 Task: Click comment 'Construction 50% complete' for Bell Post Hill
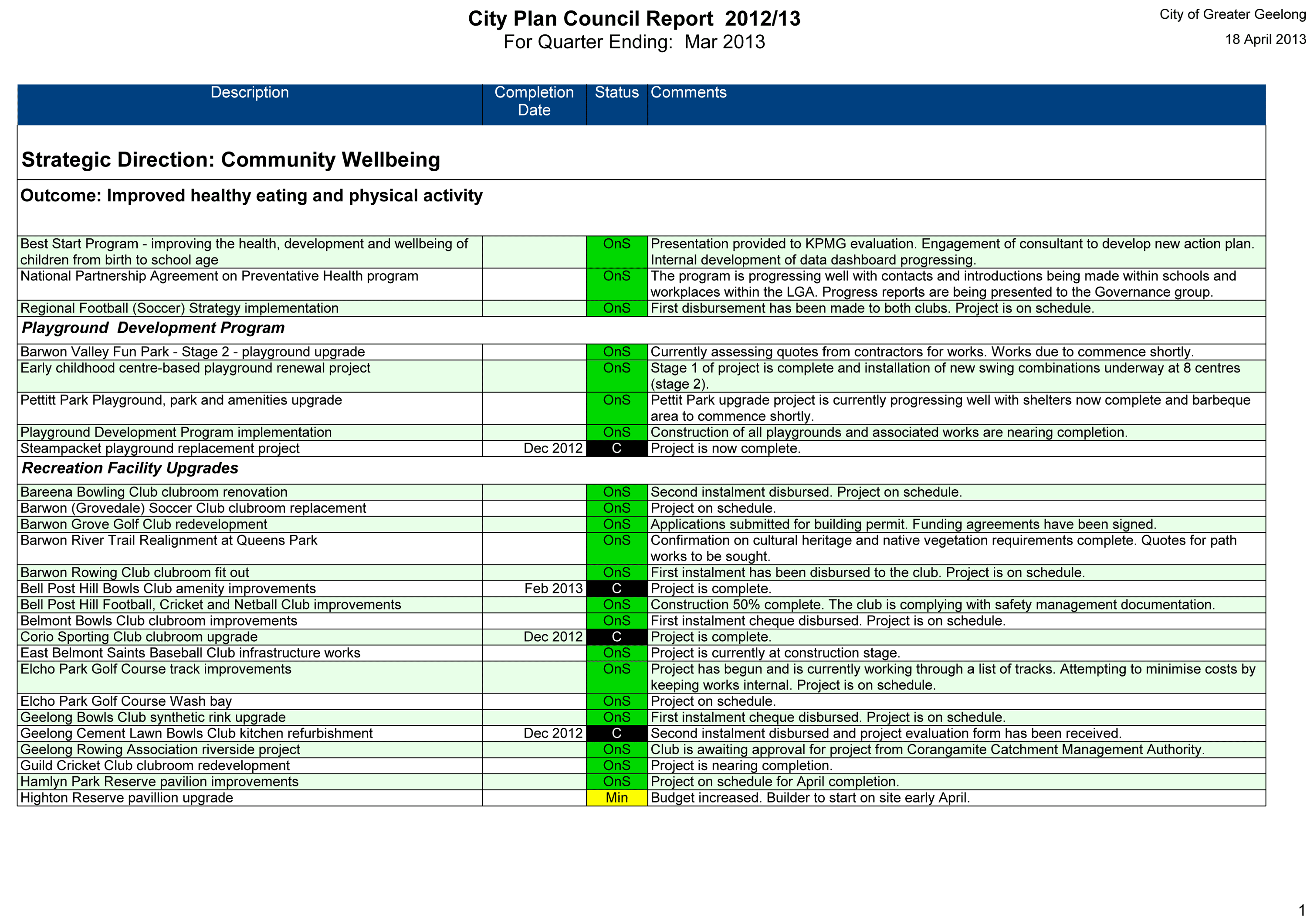tap(932, 605)
